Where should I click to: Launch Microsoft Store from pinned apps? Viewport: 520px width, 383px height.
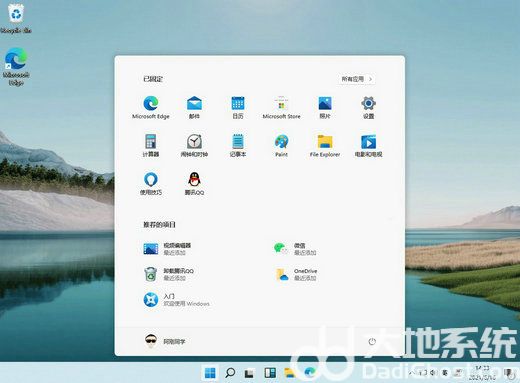(281, 107)
